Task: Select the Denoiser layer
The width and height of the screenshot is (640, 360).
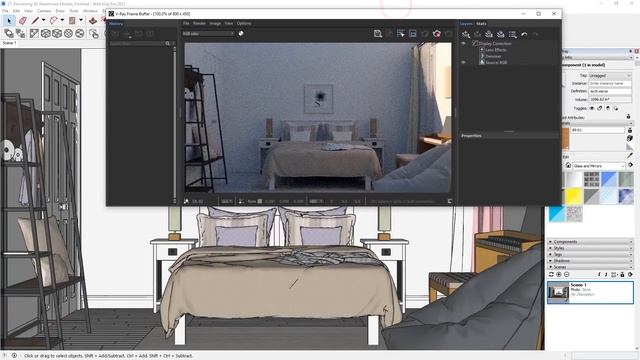Action: click(493, 56)
